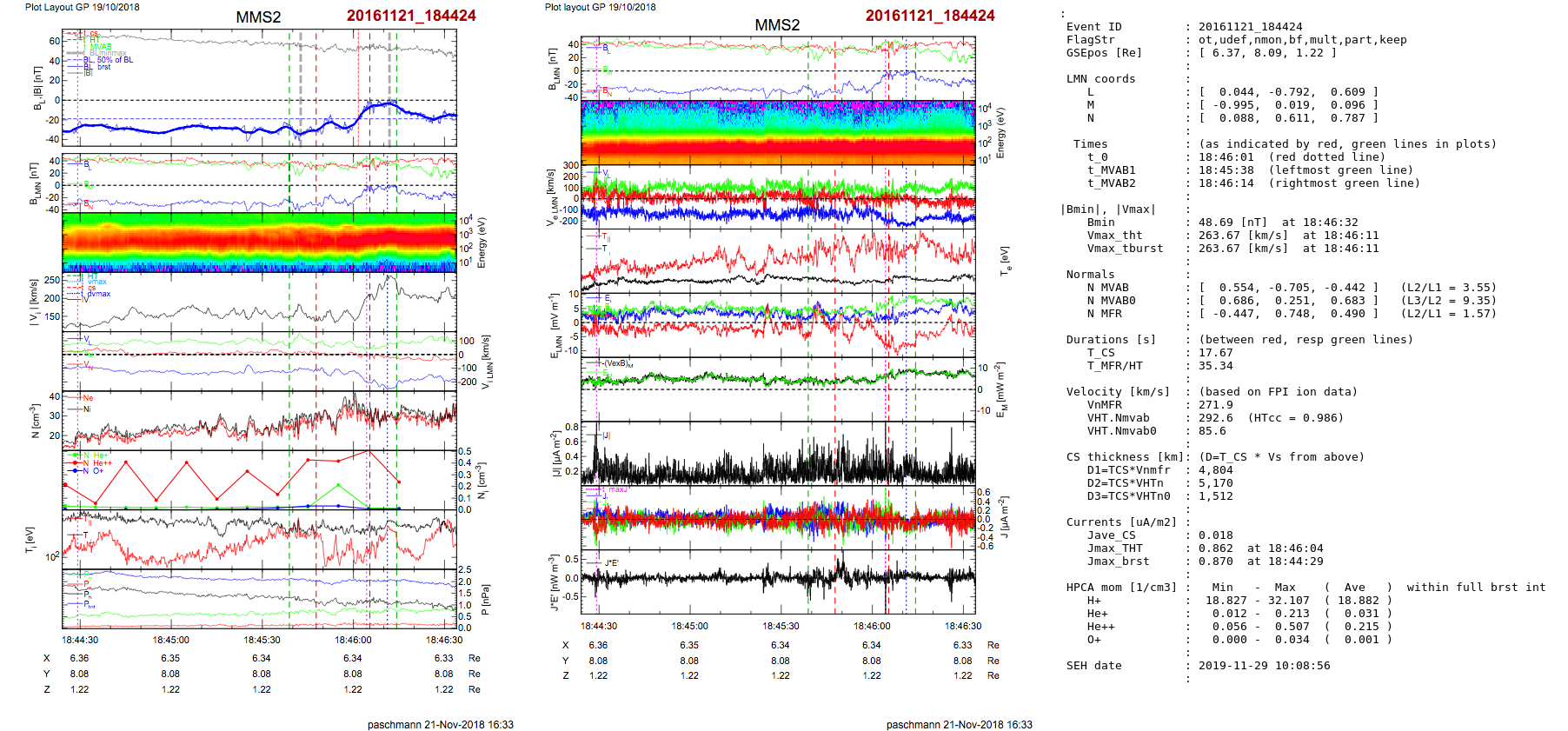This screenshot has height=731, width=1568.
Task: Click the Normals section heading
Action: click(1090, 275)
